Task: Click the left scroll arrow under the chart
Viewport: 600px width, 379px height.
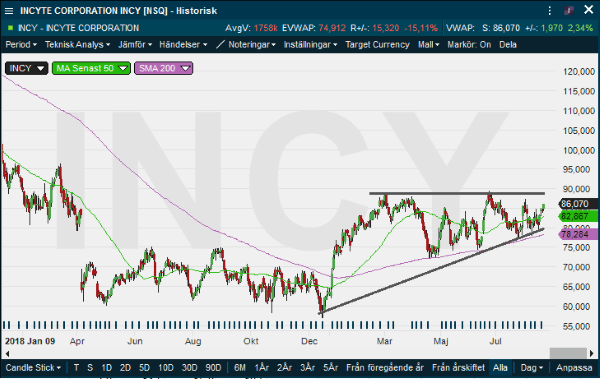Action: [7, 353]
